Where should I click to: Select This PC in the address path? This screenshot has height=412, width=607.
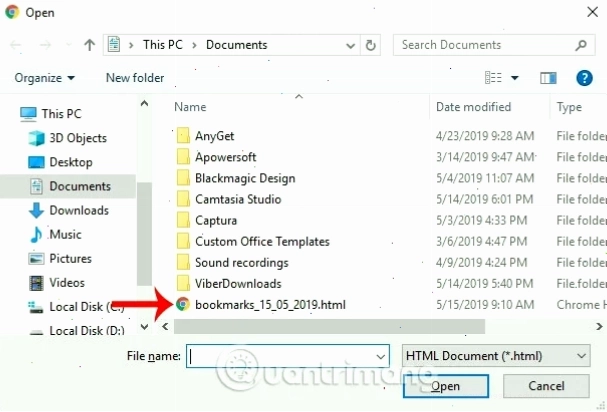pyautogui.click(x=163, y=45)
